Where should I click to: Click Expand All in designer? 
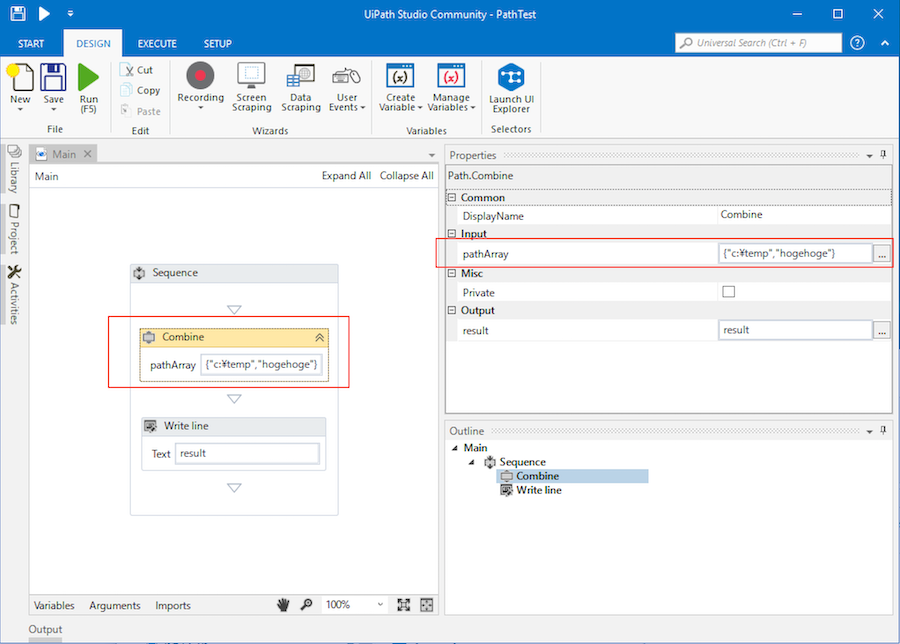click(346, 176)
